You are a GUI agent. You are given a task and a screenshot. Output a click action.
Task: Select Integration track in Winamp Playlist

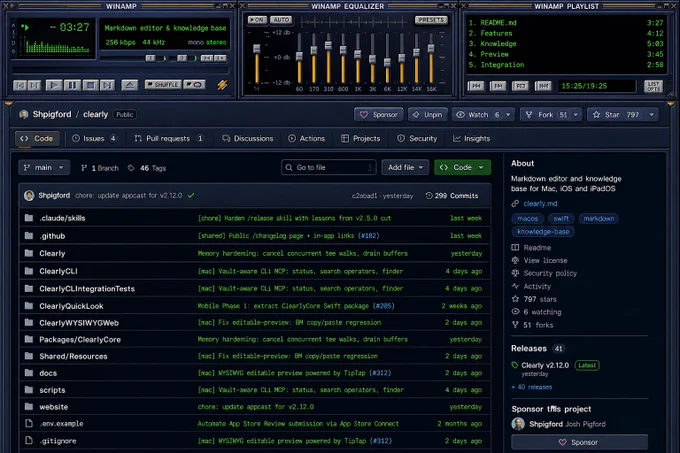pyautogui.click(x=566, y=65)
